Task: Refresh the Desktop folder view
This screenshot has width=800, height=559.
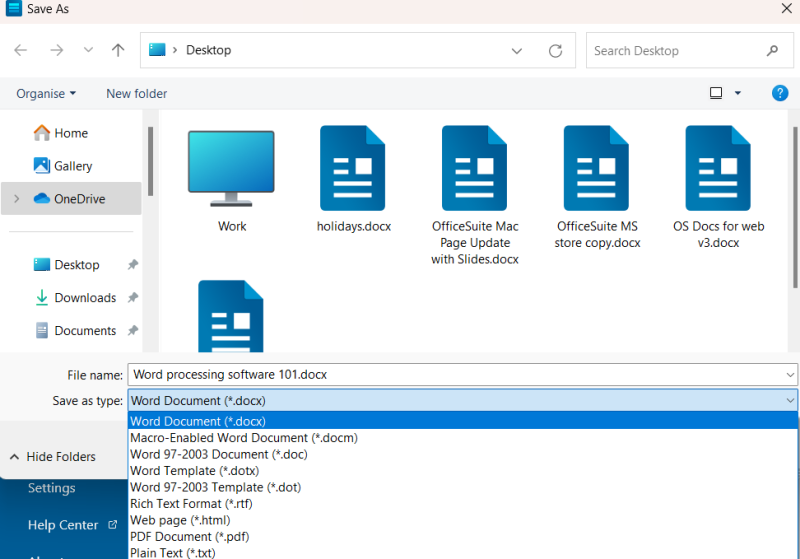Action: click(x=556, y=50)
